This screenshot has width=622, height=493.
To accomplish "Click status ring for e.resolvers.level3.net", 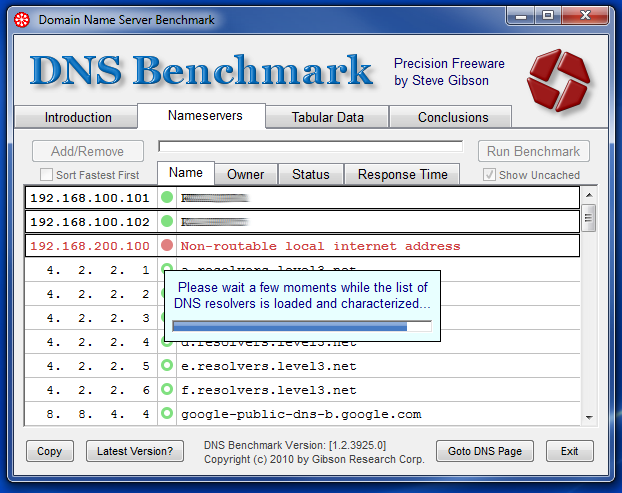I will click(167, 365).
